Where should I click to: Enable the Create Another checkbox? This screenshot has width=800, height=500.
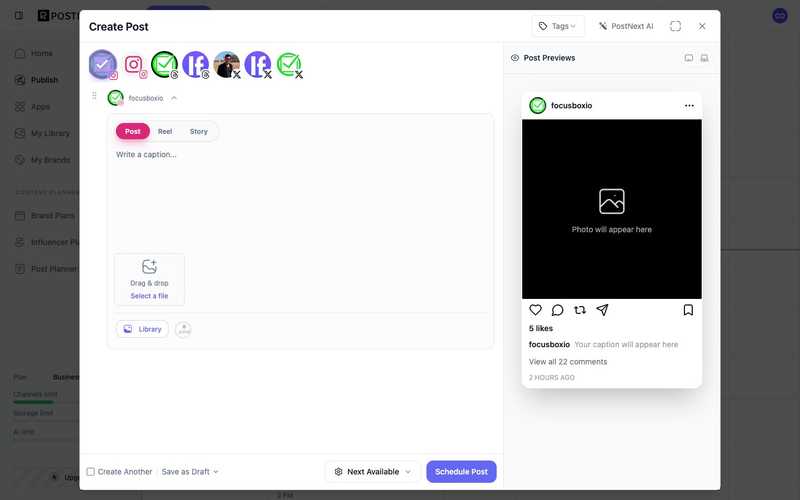(91, 471)
